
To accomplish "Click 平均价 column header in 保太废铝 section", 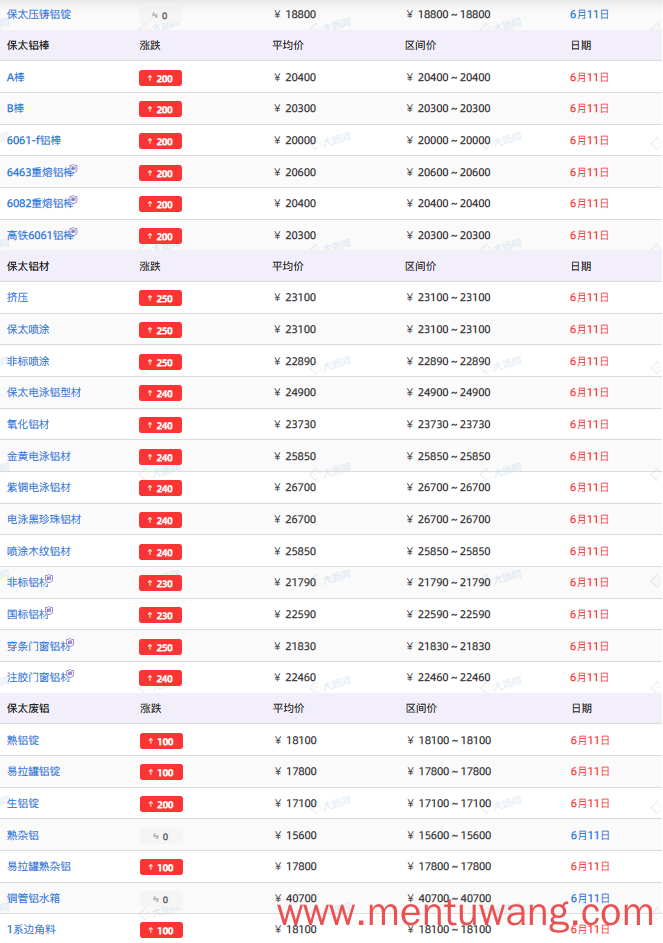I will point(289,708).
